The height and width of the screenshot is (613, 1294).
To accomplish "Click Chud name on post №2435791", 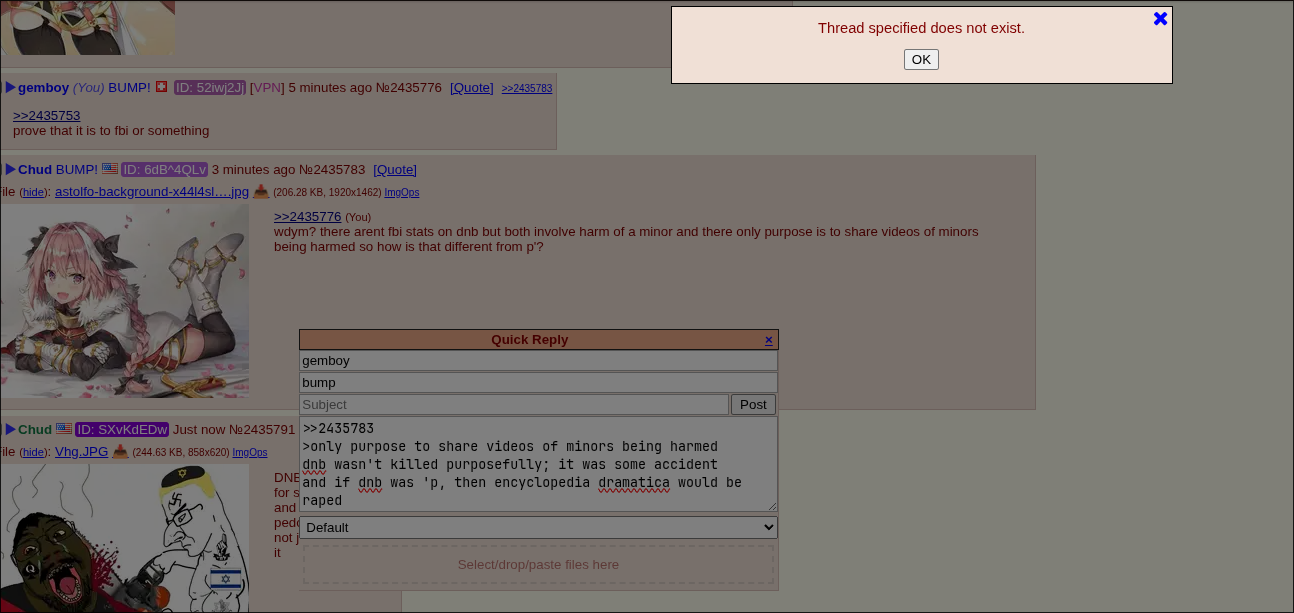I will (35, 429).
